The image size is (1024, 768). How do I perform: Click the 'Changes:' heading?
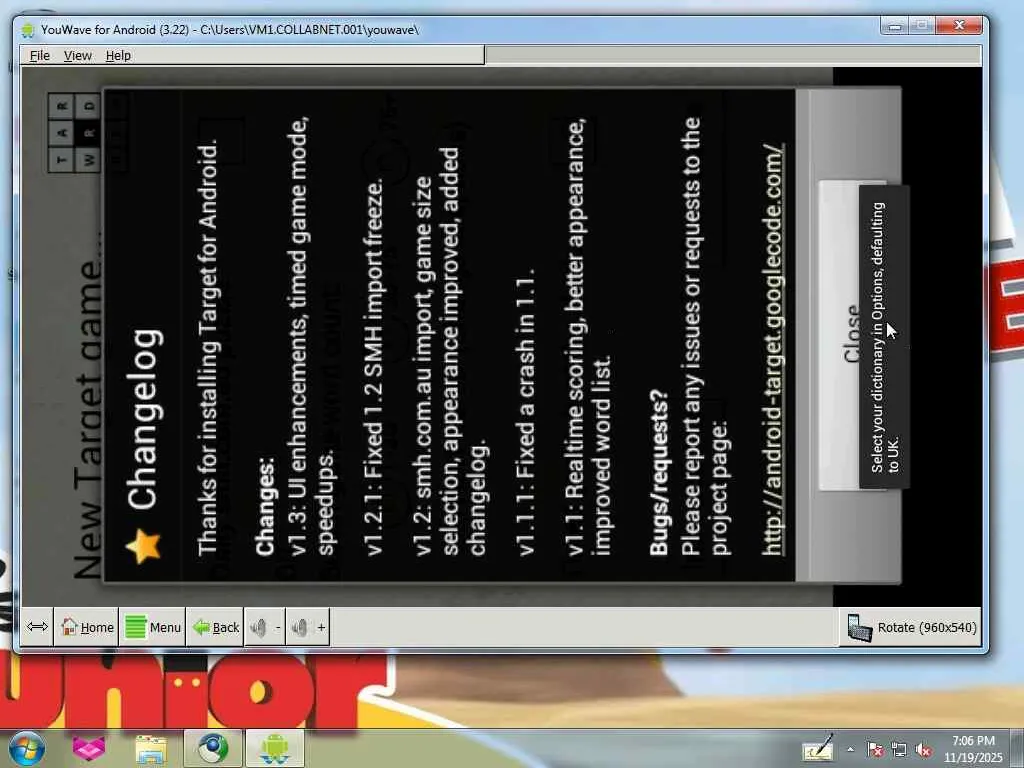(264, 506)
